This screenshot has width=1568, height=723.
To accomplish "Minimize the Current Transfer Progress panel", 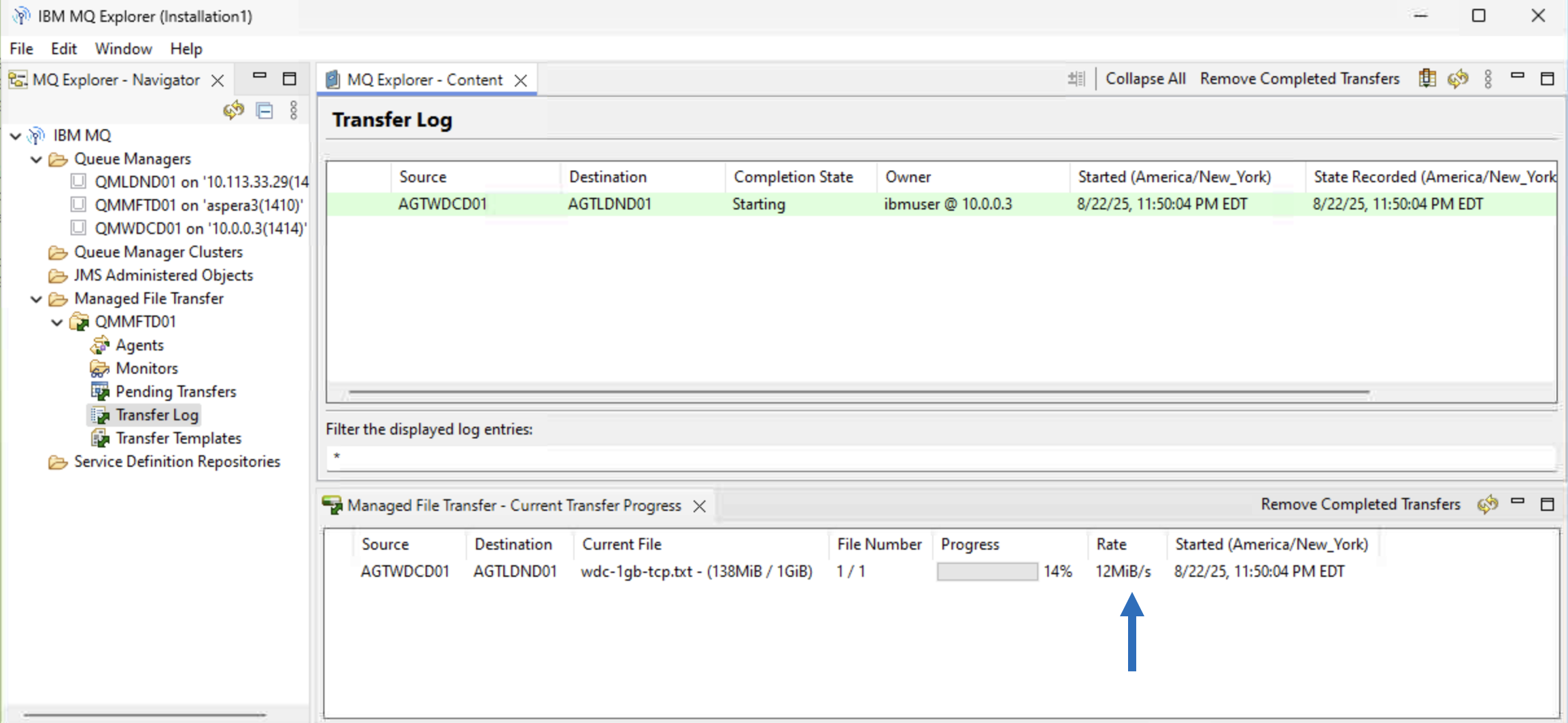I will click(1518, 501).
